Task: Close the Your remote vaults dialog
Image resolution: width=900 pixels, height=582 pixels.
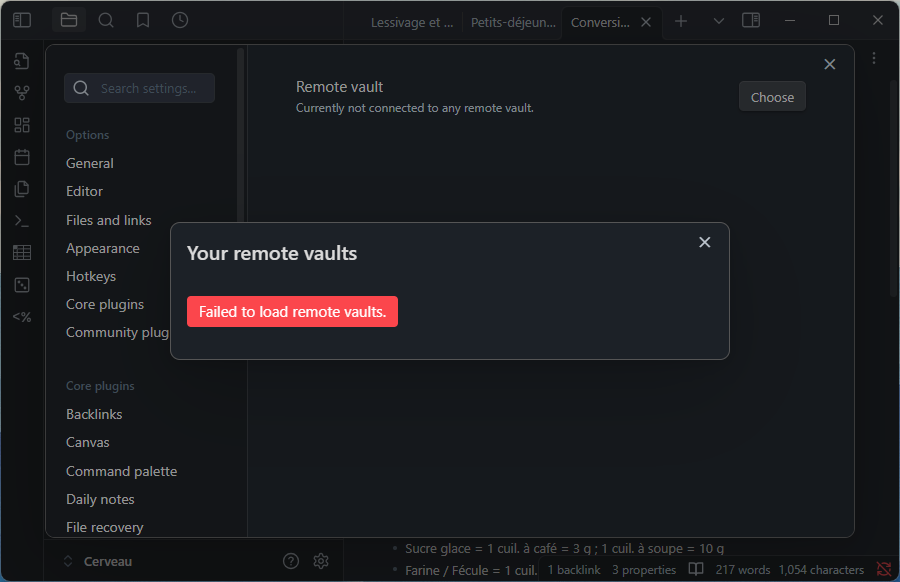Action: 704,243
